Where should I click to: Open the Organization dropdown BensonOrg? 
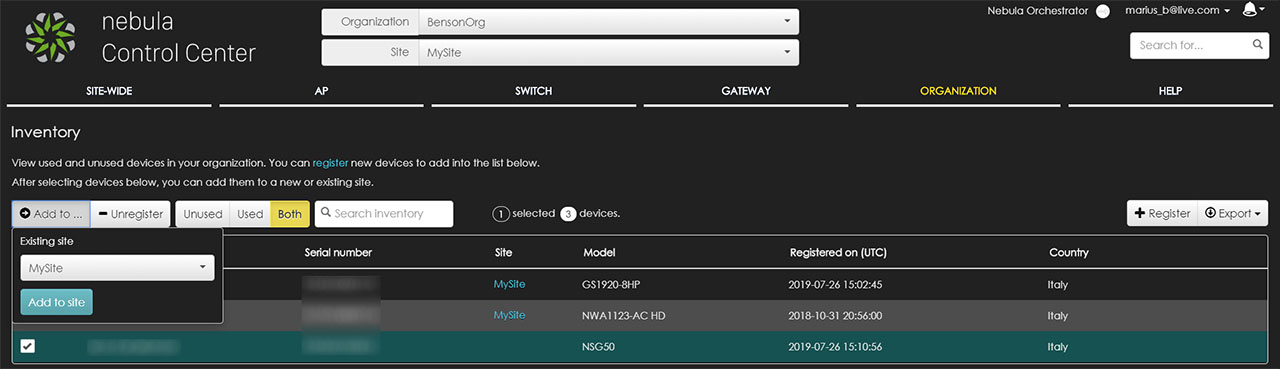pyautogui.click(x=609, y=21)
